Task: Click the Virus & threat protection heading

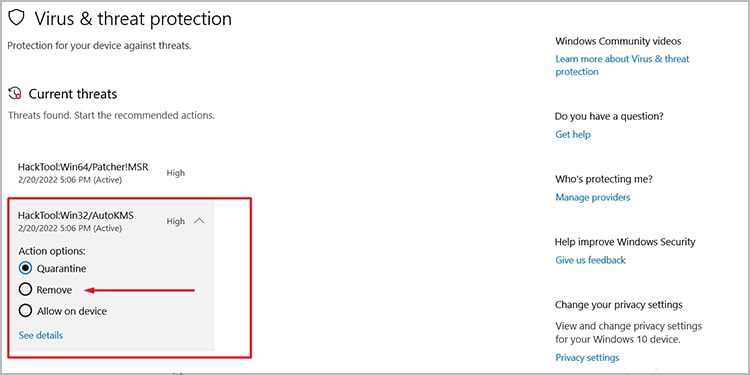Action: pyautogui.click(x=133, y=19)
